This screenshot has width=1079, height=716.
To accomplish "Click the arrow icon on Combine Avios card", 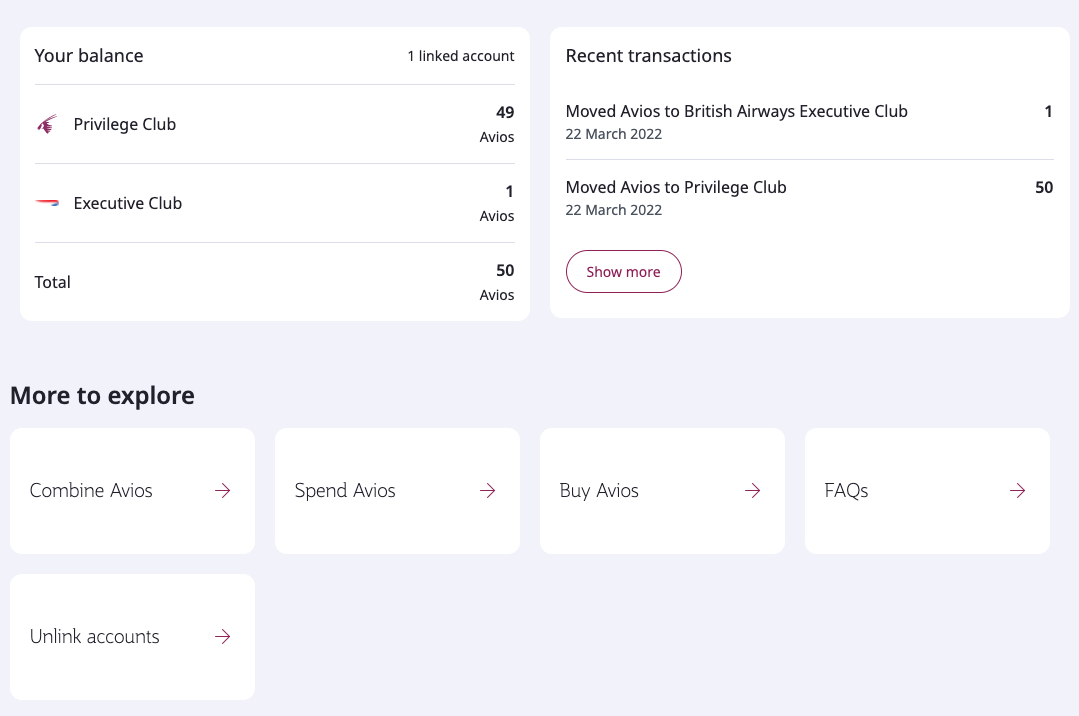I will 220,490.
